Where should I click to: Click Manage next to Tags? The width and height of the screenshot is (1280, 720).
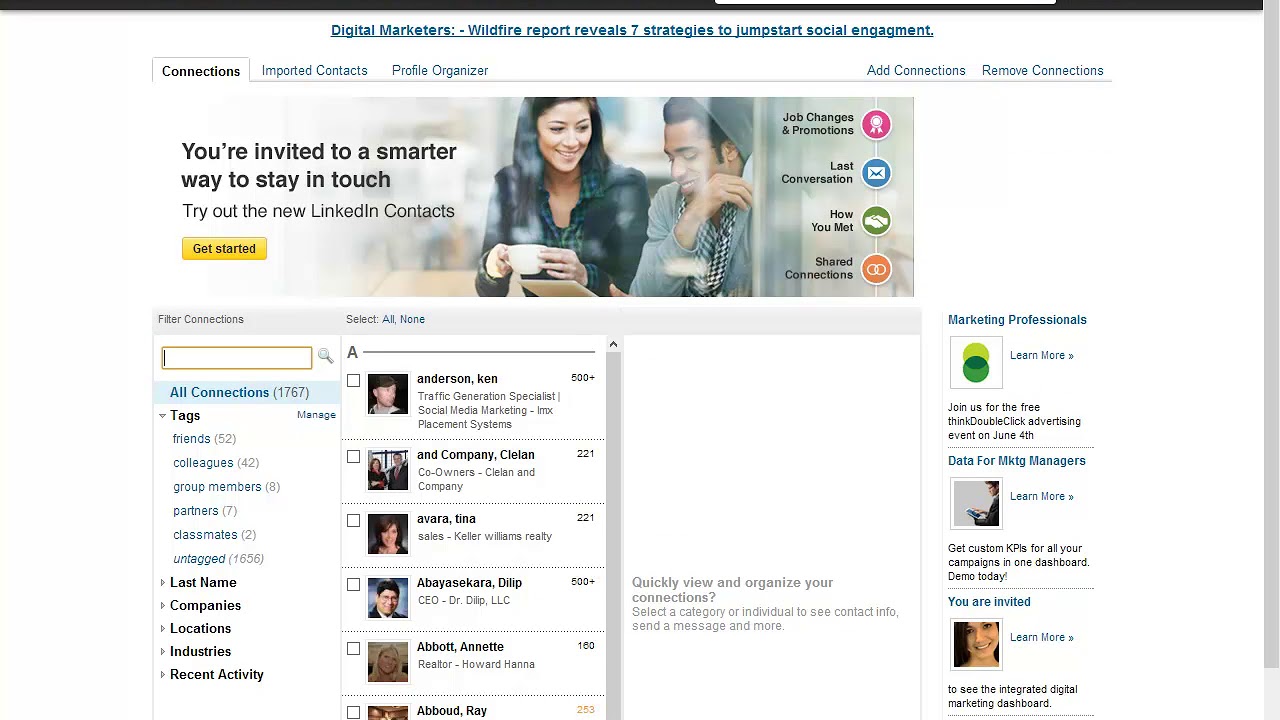[x=316, y=414]
